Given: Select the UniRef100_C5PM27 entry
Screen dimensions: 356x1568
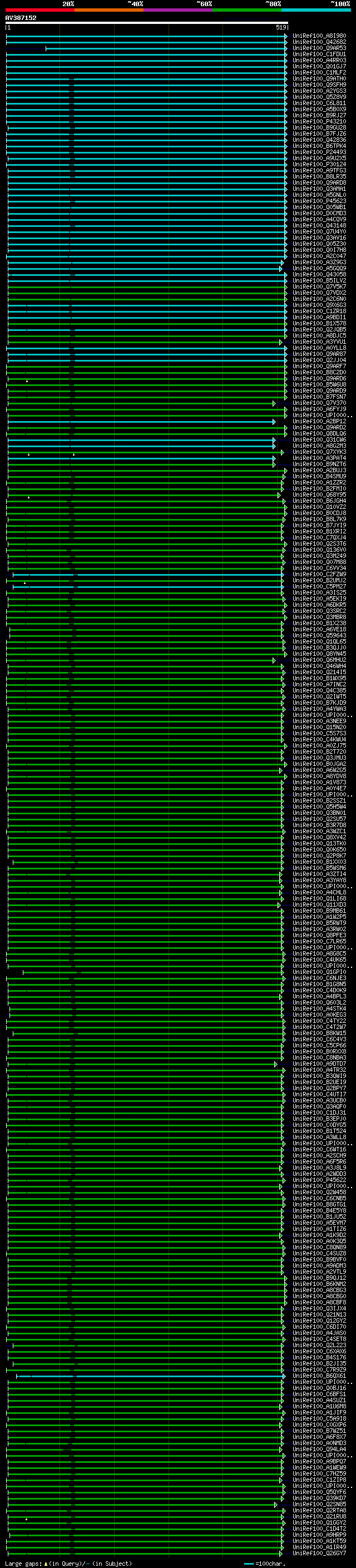Looking at the screenshot, I should pyautogui.click(x=319, y=587).
